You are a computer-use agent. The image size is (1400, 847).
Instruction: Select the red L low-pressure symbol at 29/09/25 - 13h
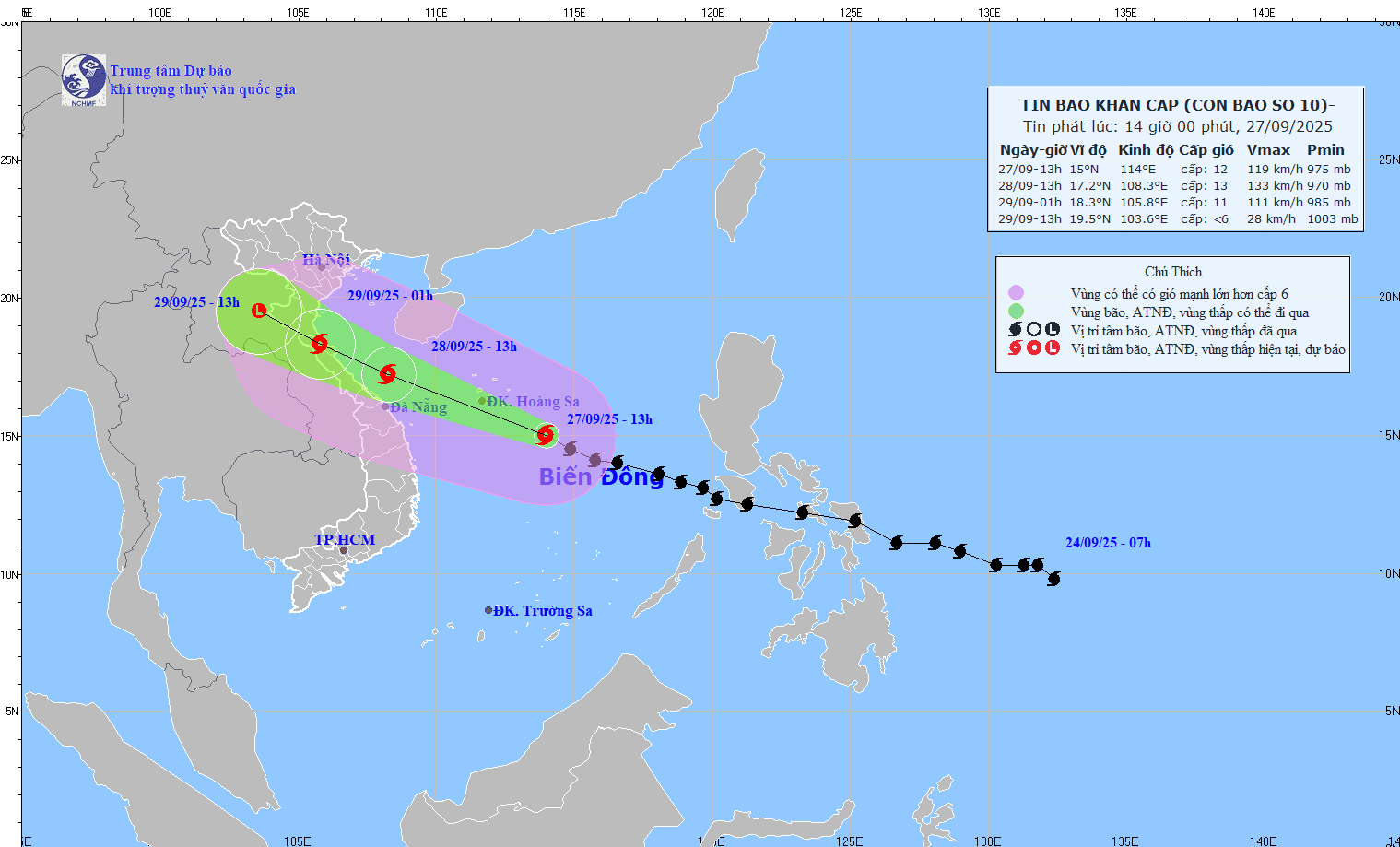coord(259,311)
